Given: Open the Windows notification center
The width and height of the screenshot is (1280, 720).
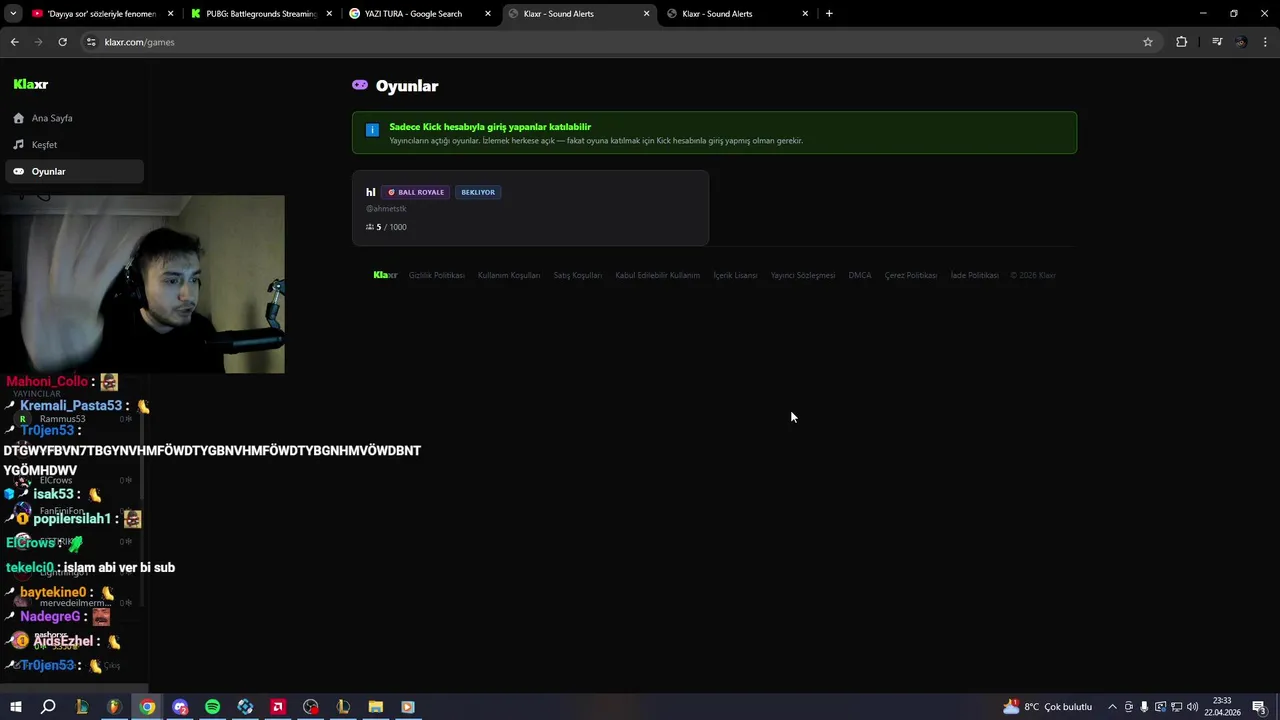Looking at the screenshot, I should tap(1261, 707).
